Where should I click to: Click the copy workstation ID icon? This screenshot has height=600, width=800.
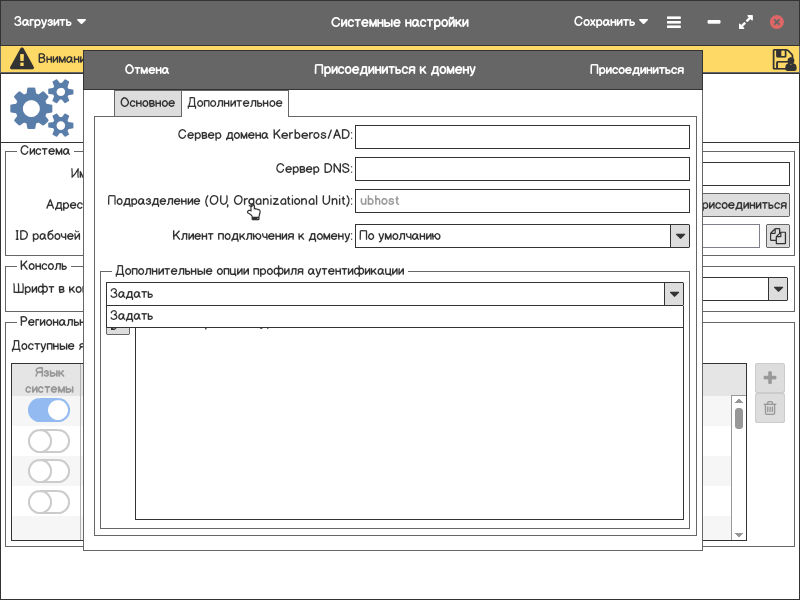click(778, 236)
